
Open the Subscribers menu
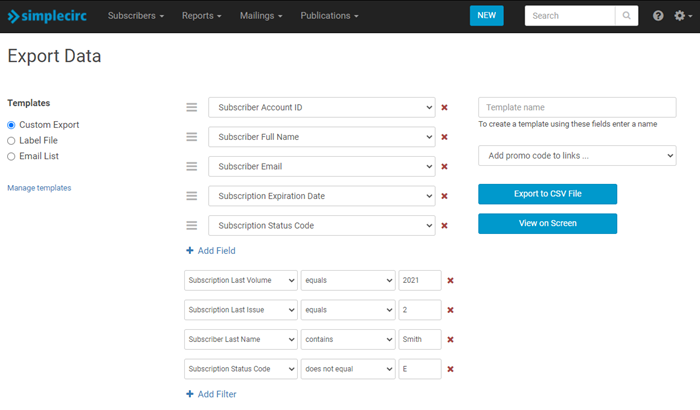pyautogui.click(x=135, y=16)
